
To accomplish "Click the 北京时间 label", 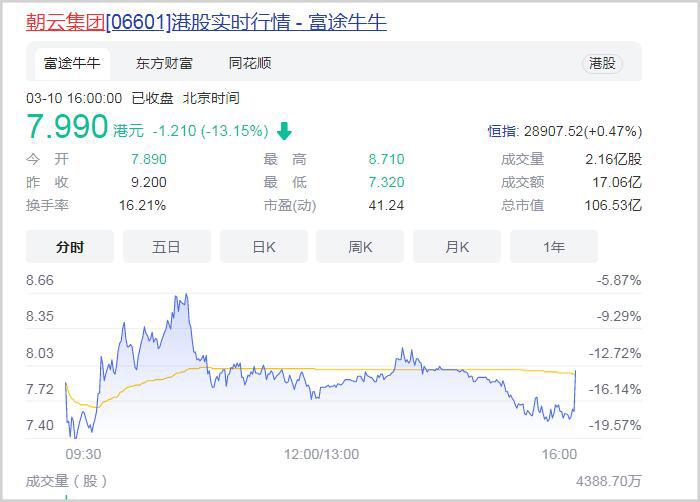I will (211, 98).
